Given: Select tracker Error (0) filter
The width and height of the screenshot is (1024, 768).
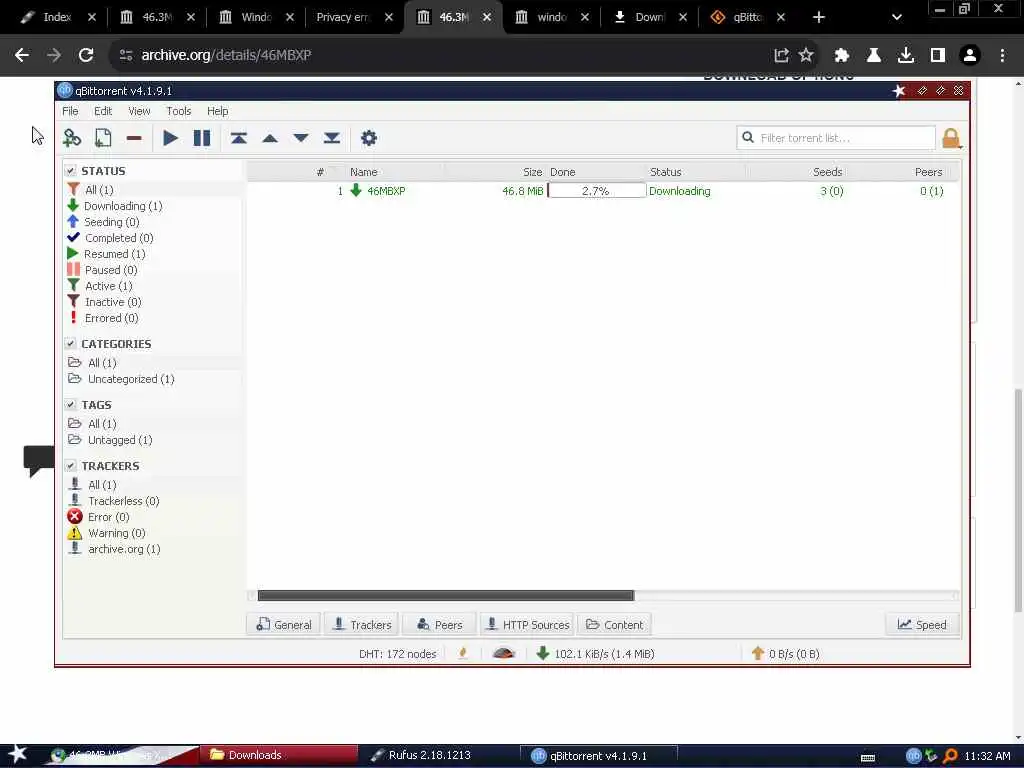Looking at the screenshot, I should pos(108,517).
